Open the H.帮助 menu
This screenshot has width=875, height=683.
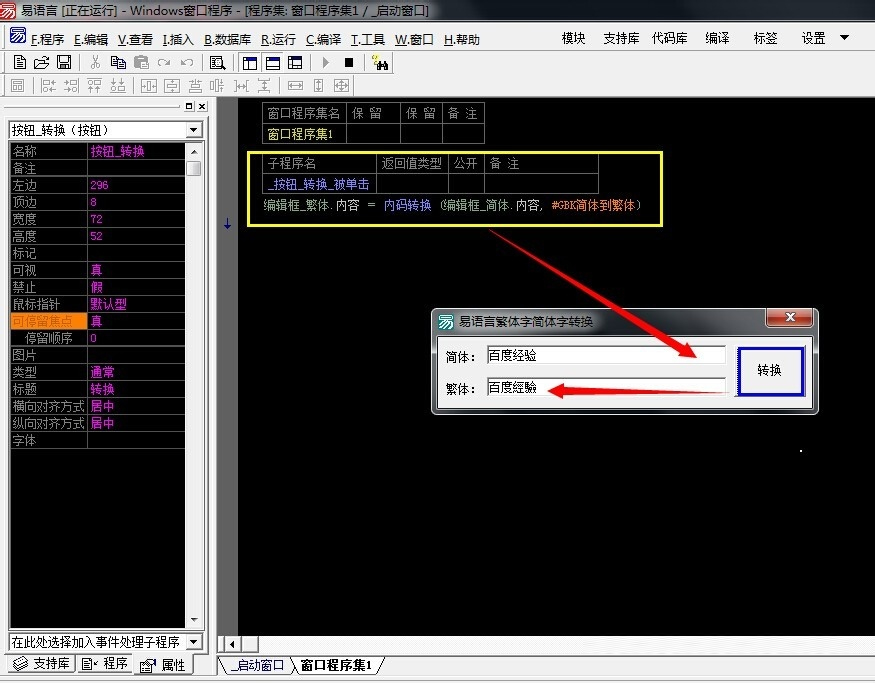point(461,40)
